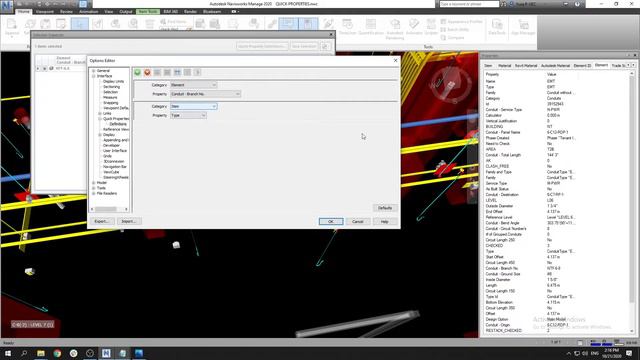Screen dimensions: 640x360
Task: Click the Properties tab scroll-right arrow
Action: coord(633,65)
